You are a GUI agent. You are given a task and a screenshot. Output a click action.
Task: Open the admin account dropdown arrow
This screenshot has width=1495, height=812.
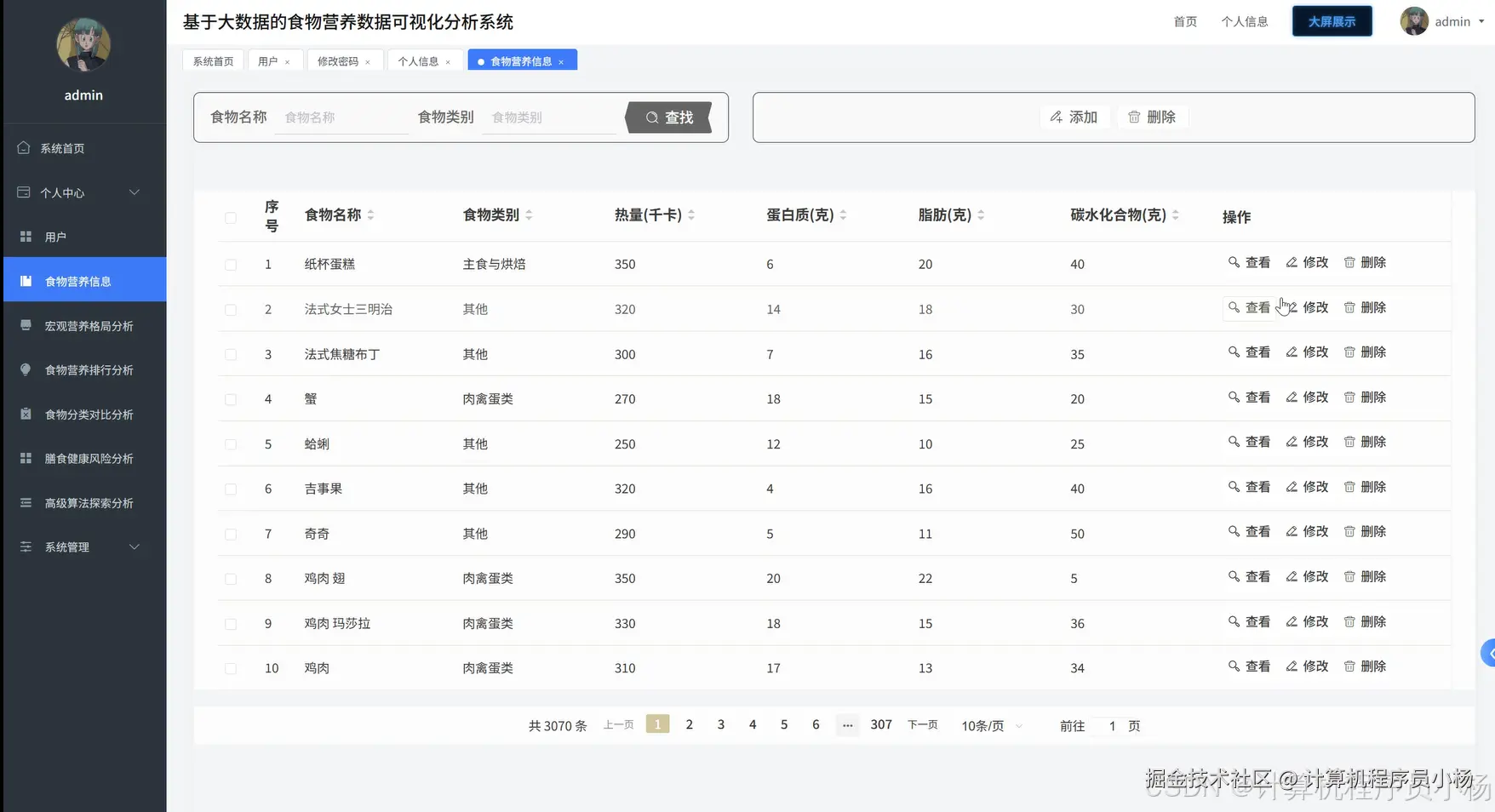(x=1481, y=22)
